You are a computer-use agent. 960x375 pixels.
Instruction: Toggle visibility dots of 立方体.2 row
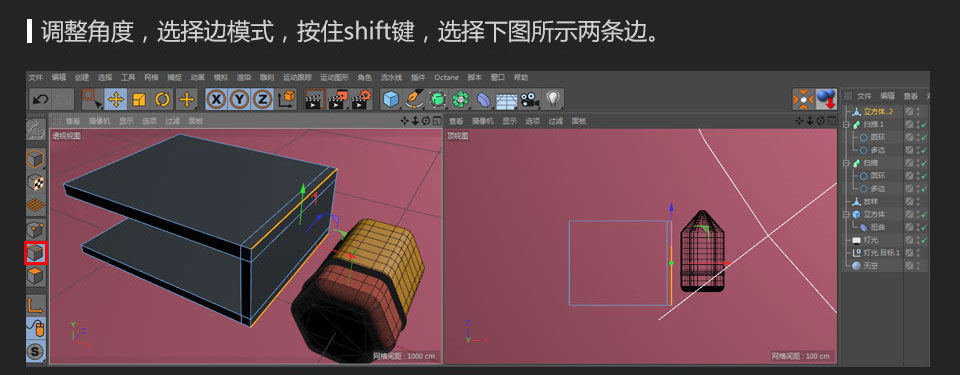click(x=917, y=112)
